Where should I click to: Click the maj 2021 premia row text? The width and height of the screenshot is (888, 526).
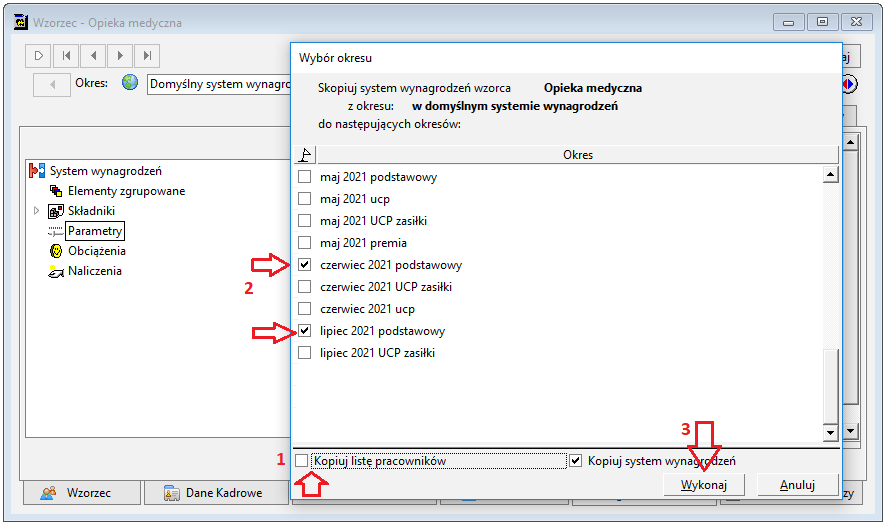(x=363, y=243)
